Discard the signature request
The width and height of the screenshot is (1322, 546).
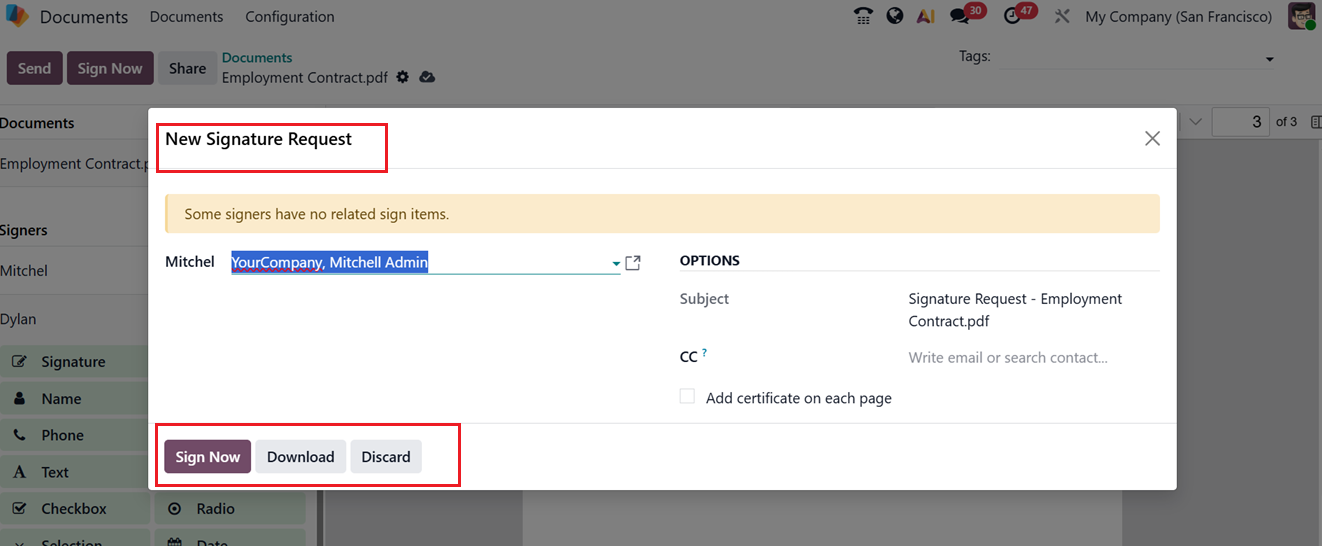click(x=386, y=457)
